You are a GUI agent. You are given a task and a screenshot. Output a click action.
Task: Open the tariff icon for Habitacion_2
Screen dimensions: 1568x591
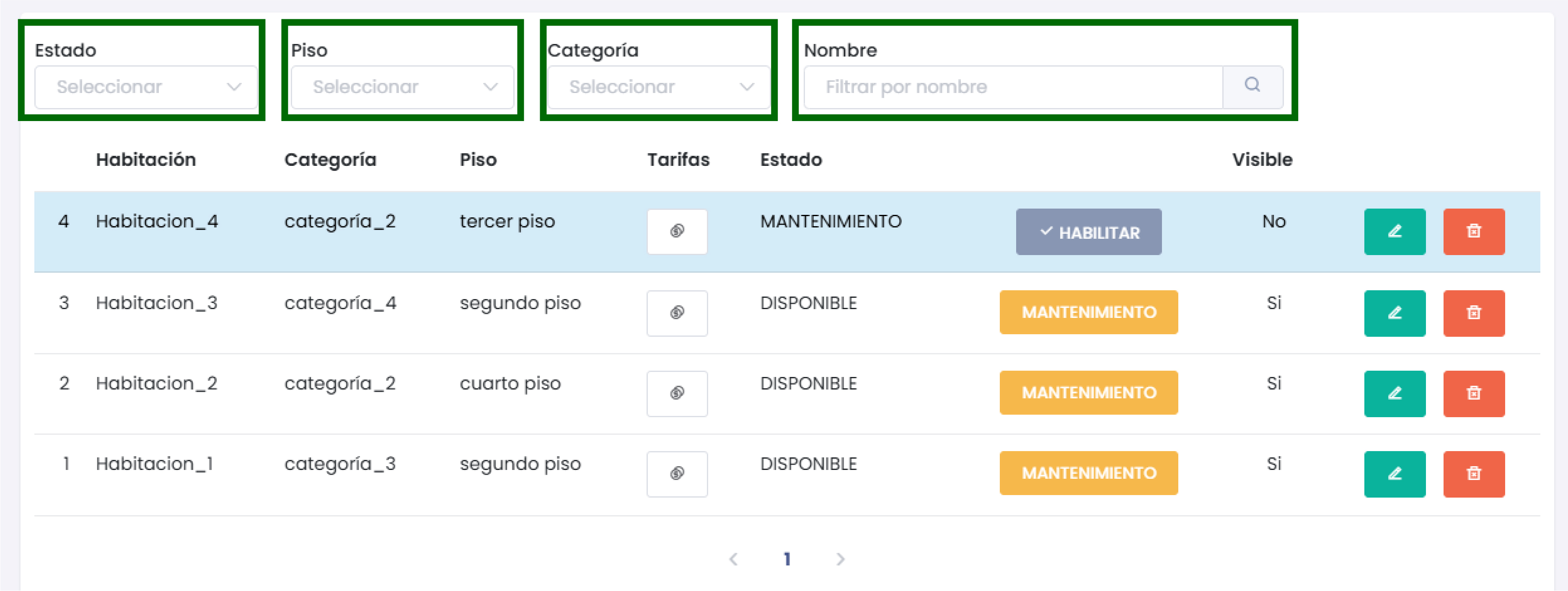(677, 394)
